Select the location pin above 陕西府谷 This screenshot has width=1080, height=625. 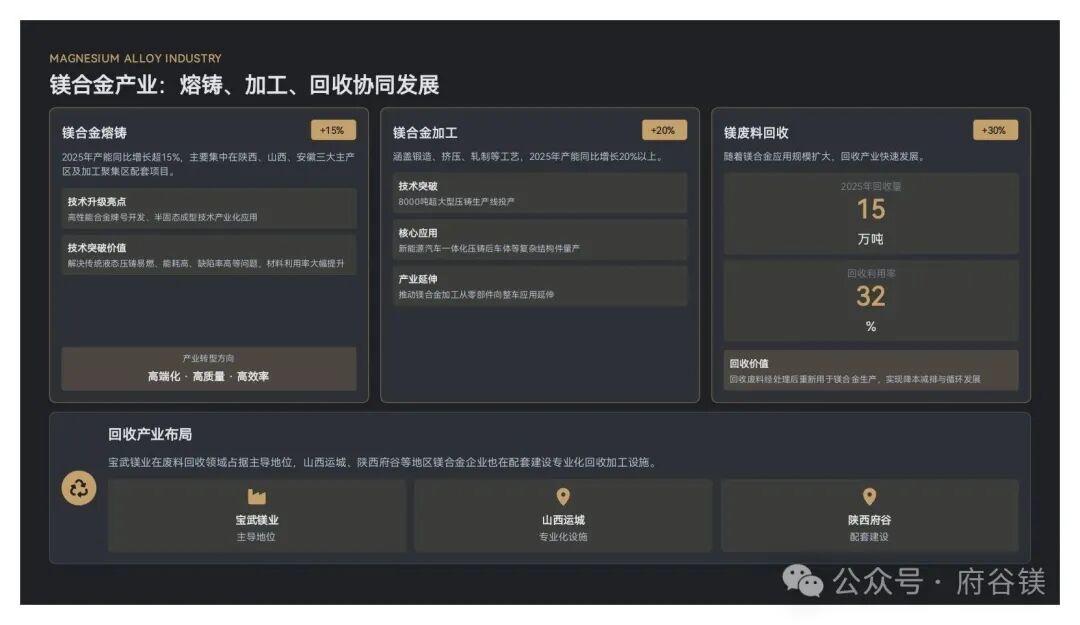(869, 497)
